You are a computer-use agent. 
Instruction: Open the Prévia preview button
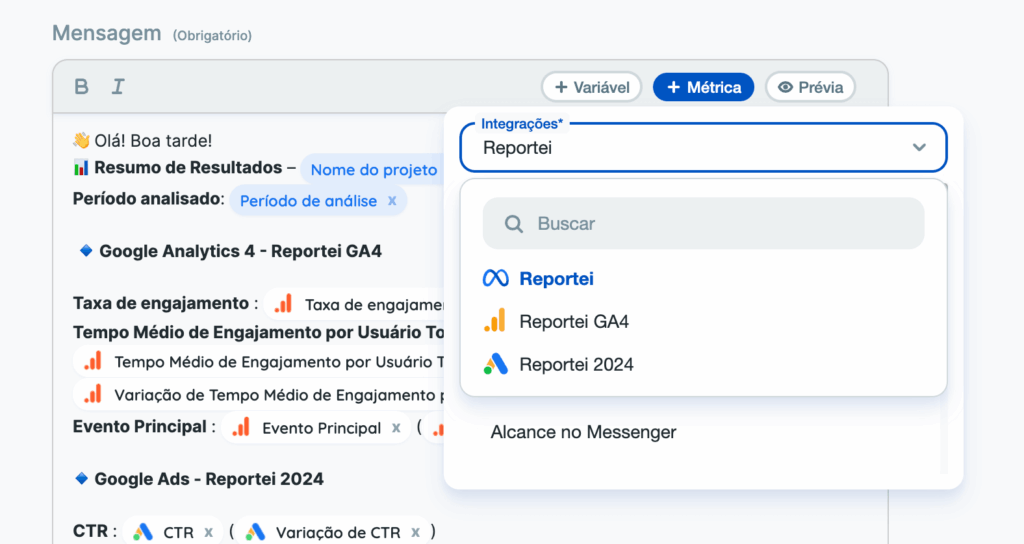pyautogui.click(x=810, y=88)
